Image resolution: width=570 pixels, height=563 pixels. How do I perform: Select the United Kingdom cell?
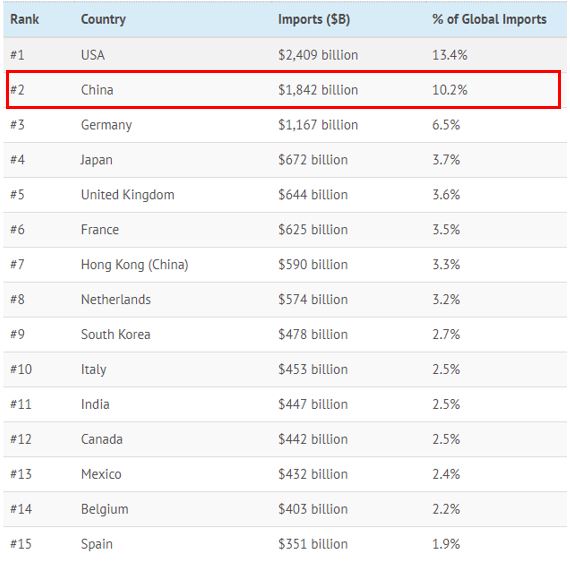(128, 195)
